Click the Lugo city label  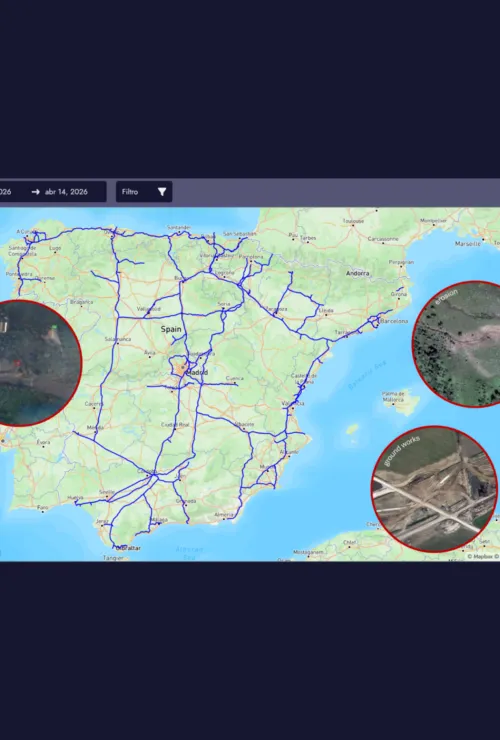point(55,248)
